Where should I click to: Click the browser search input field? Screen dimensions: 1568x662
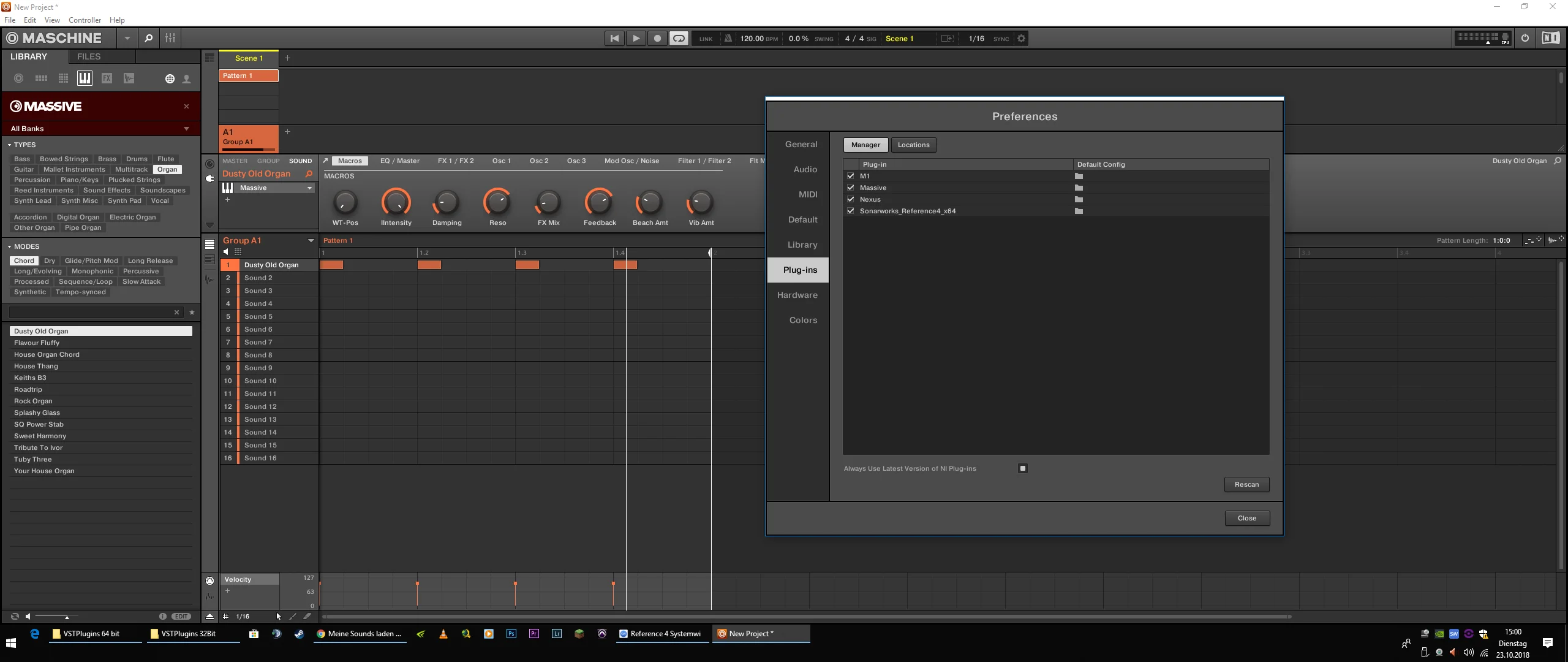pos(92,313)
